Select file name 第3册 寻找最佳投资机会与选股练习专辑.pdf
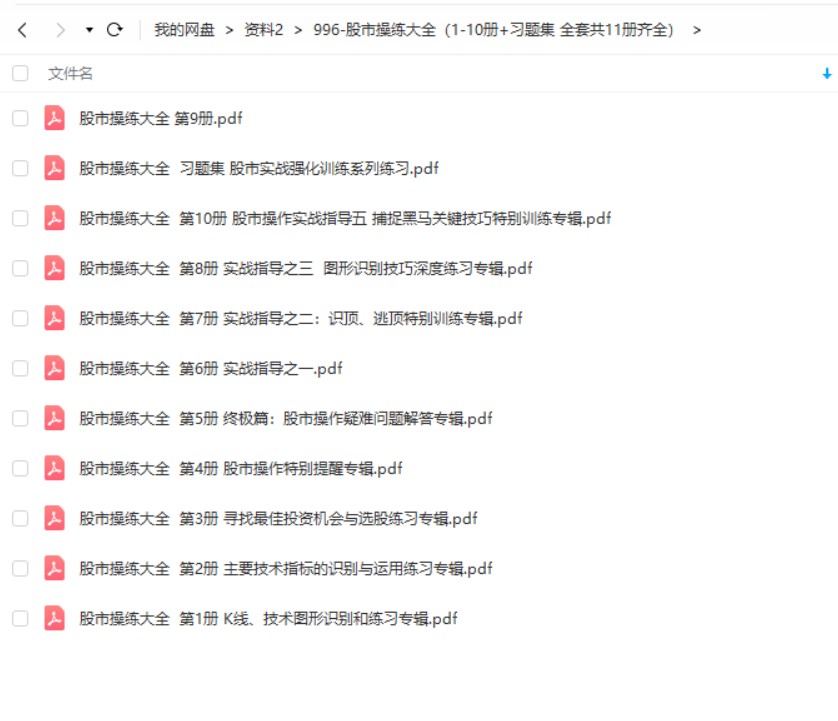Viewport: 838px width, 721px height. point(278,518)
